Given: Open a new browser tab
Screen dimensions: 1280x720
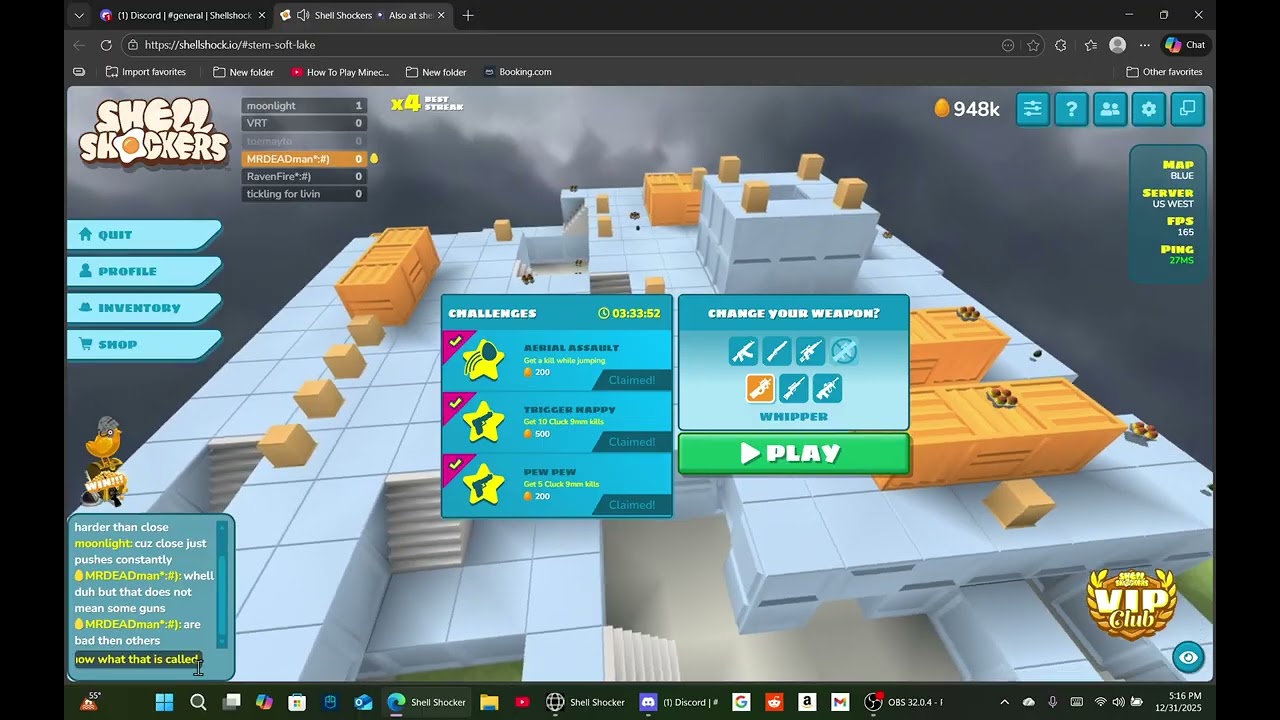Looking at the screenshot, I should 468,15.
